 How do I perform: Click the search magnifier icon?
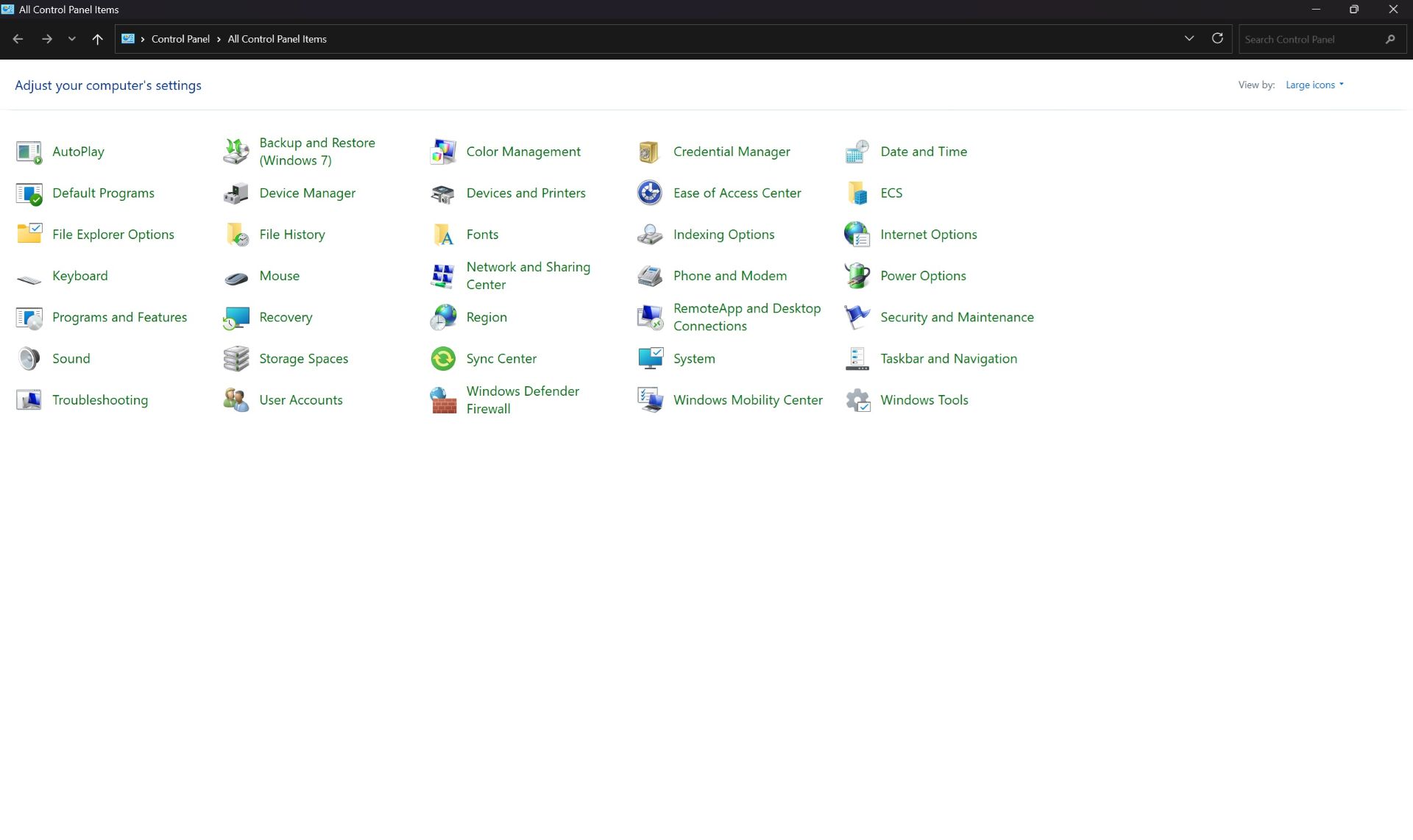click(1389, 39)
